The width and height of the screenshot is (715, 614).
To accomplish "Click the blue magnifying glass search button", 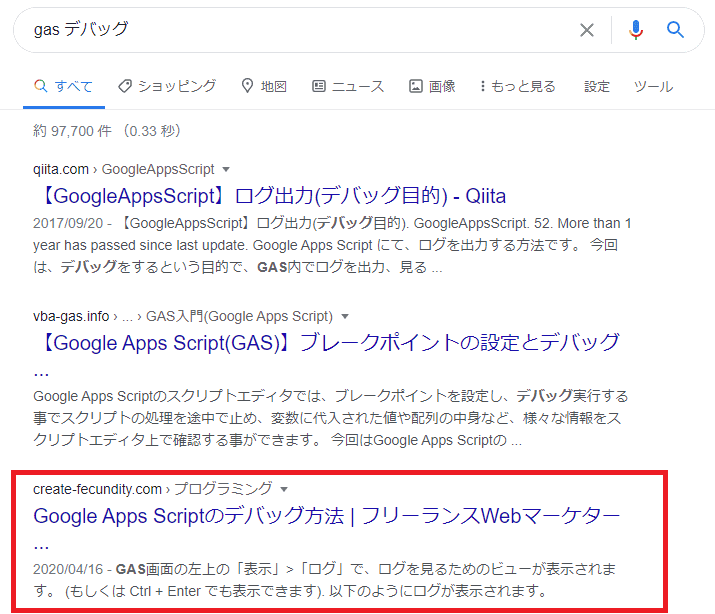I will tap(676, 30).
